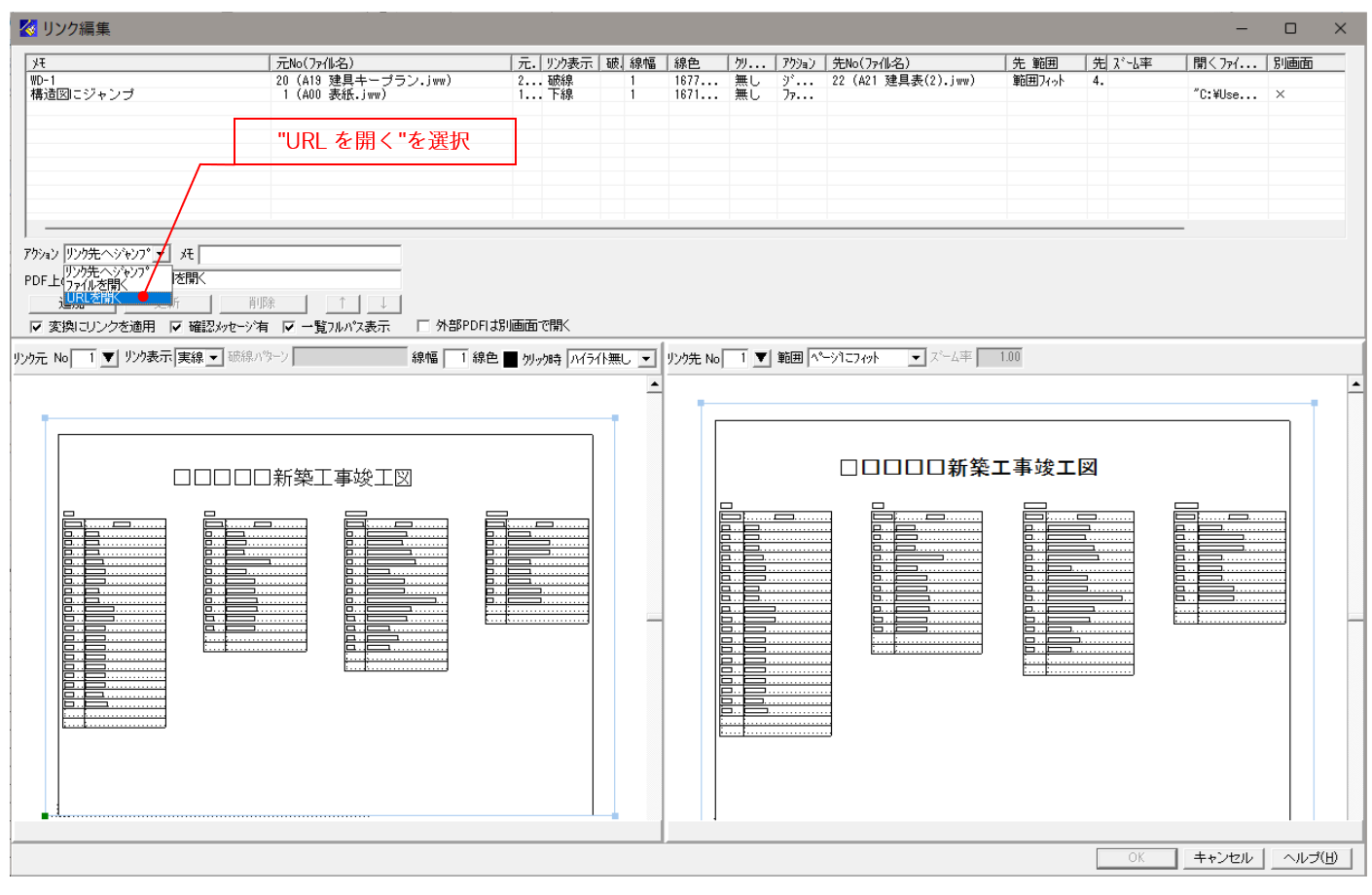Click the application icon in the title bar
The image size is (1372, 895).
coord(26,28)
